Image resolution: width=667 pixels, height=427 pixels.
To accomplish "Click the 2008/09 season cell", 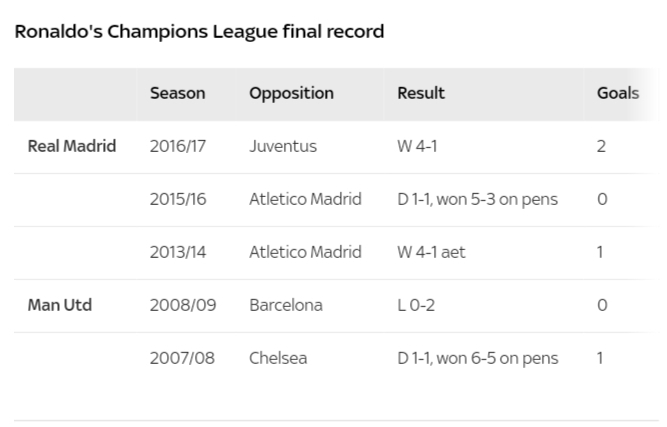I will [183, 305].
